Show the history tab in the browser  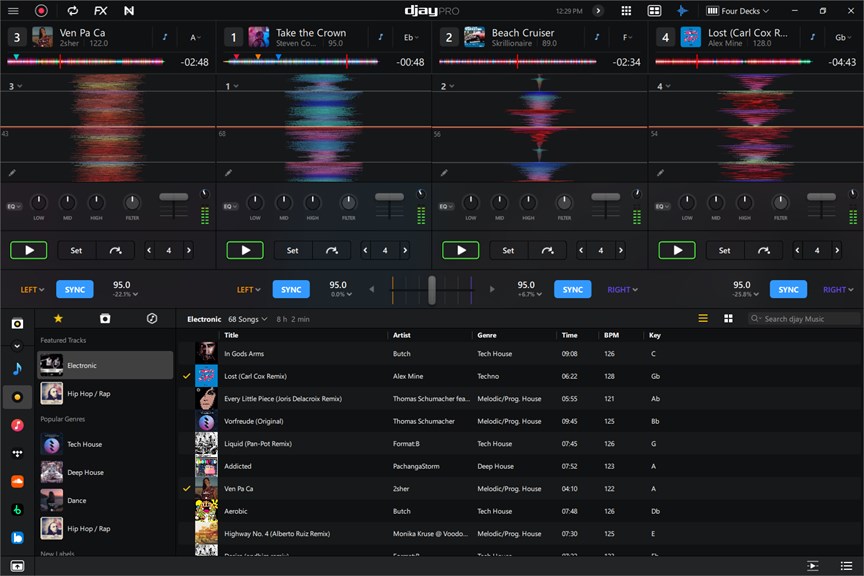point(152,319)
